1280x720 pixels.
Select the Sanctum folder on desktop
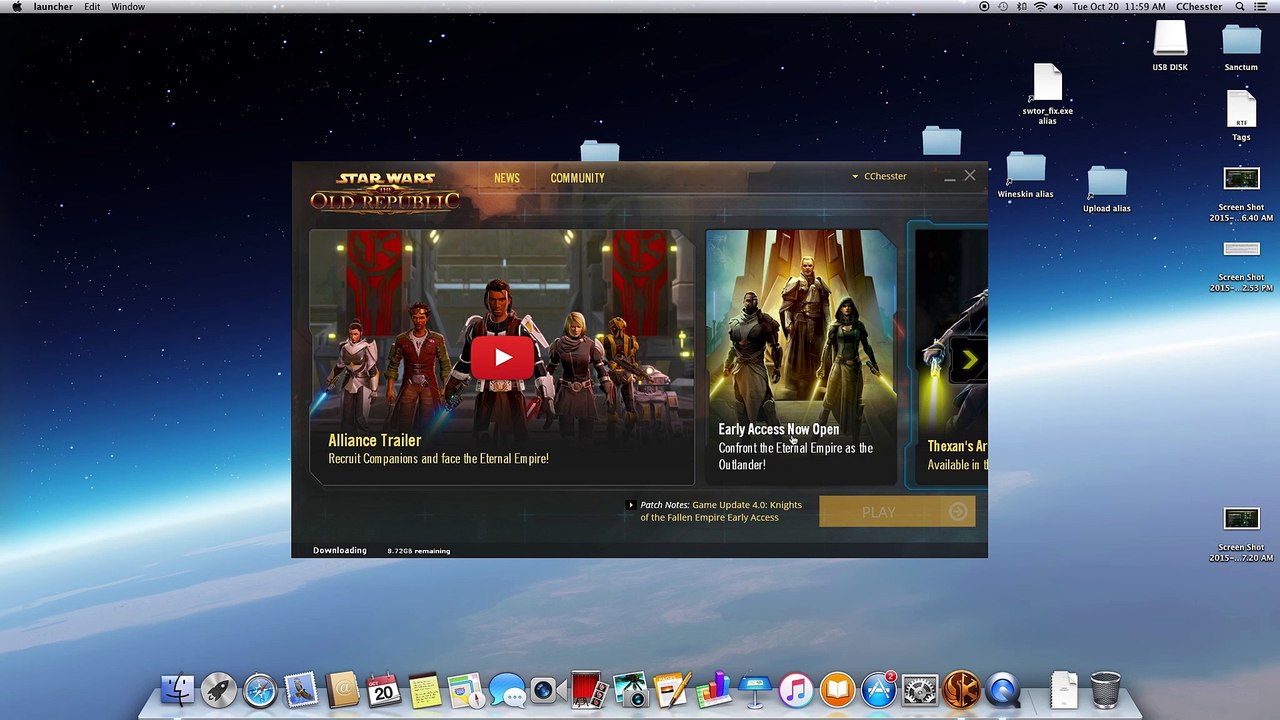point(1241,46)
